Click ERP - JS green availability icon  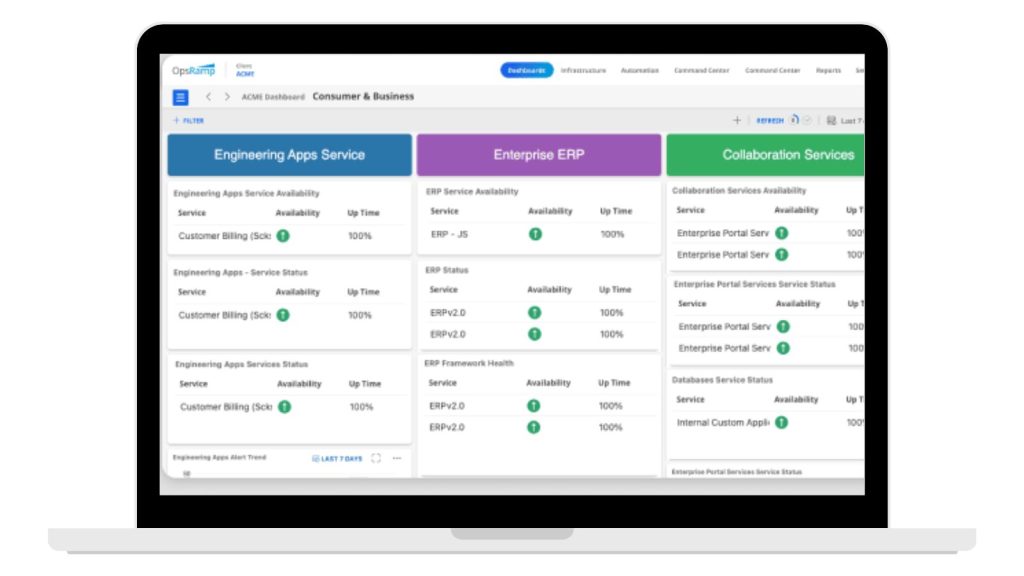pyautogui.click(x=534, y=234)
